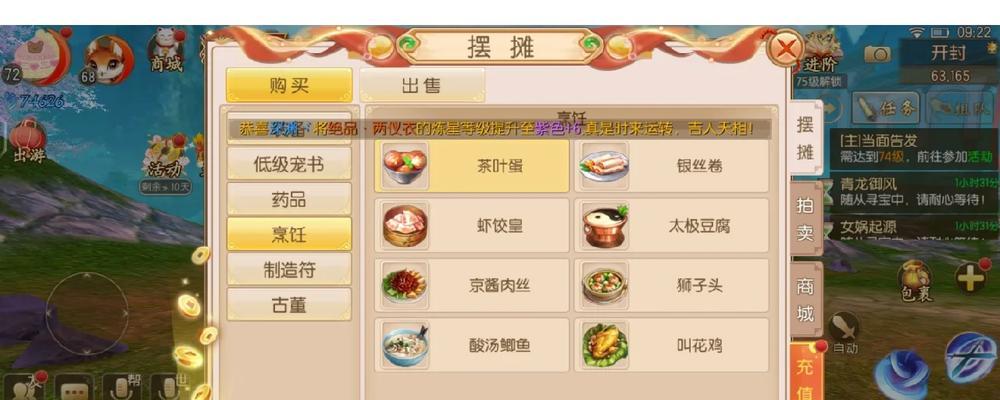1000x400 pixels.
Task: Select the 太极豆腐 dish
Action: (672, 226)
